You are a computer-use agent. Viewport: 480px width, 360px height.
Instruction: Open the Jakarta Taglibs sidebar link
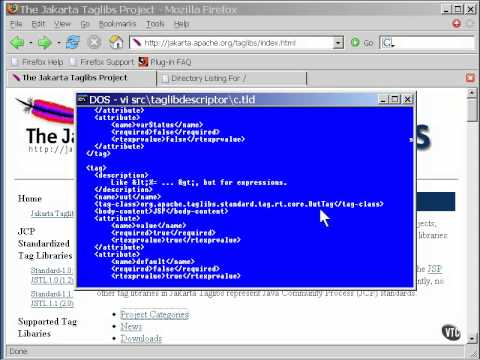coord(52,213)
